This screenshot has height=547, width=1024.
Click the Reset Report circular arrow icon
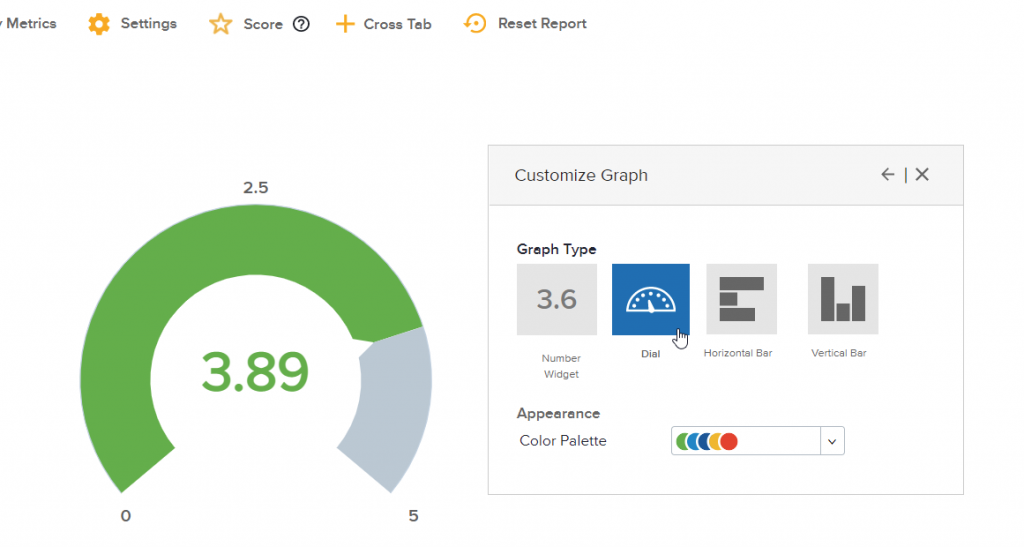point(476,24)
